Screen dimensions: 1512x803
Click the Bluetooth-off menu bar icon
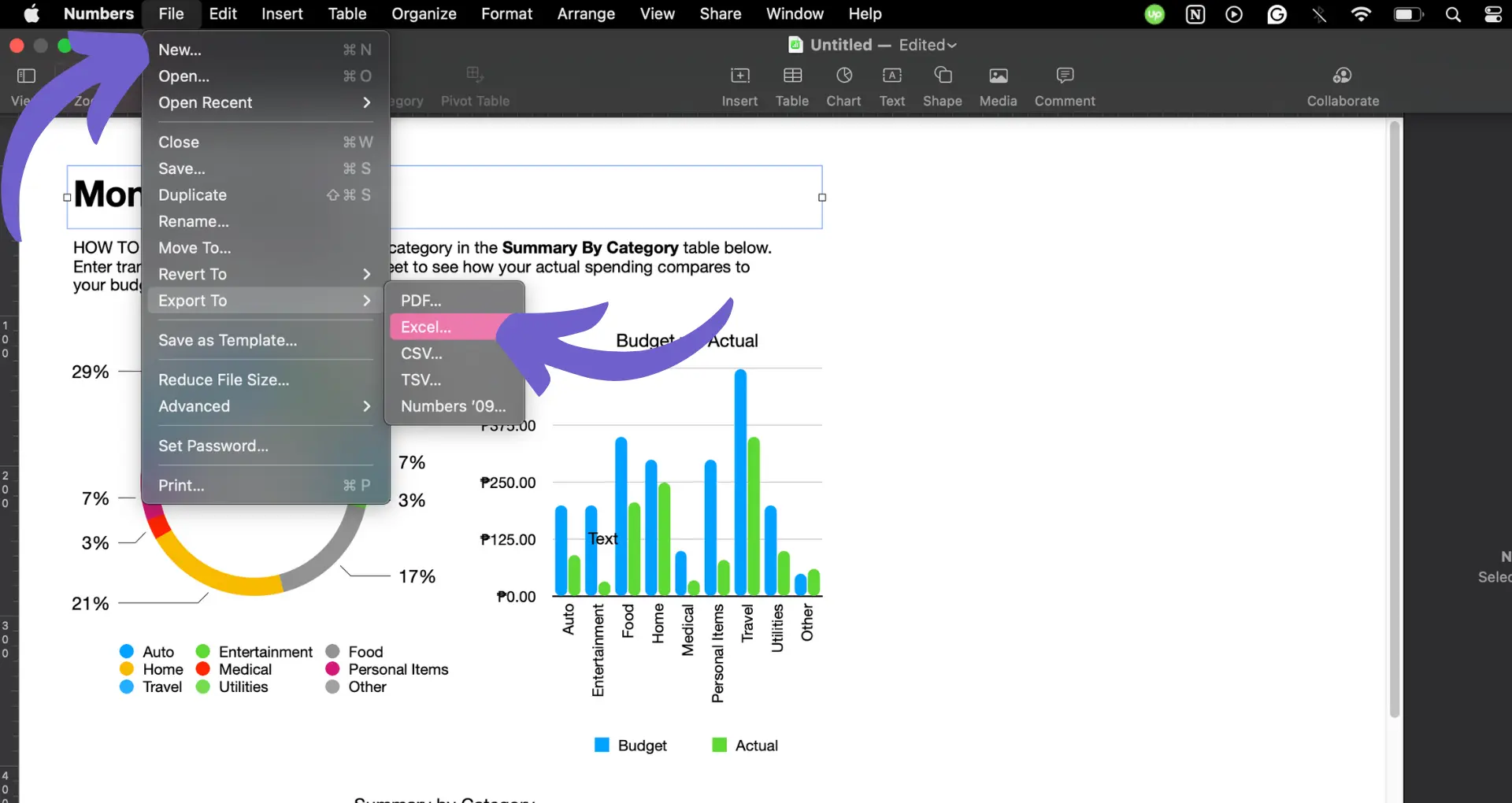(x=1319, y=14)
